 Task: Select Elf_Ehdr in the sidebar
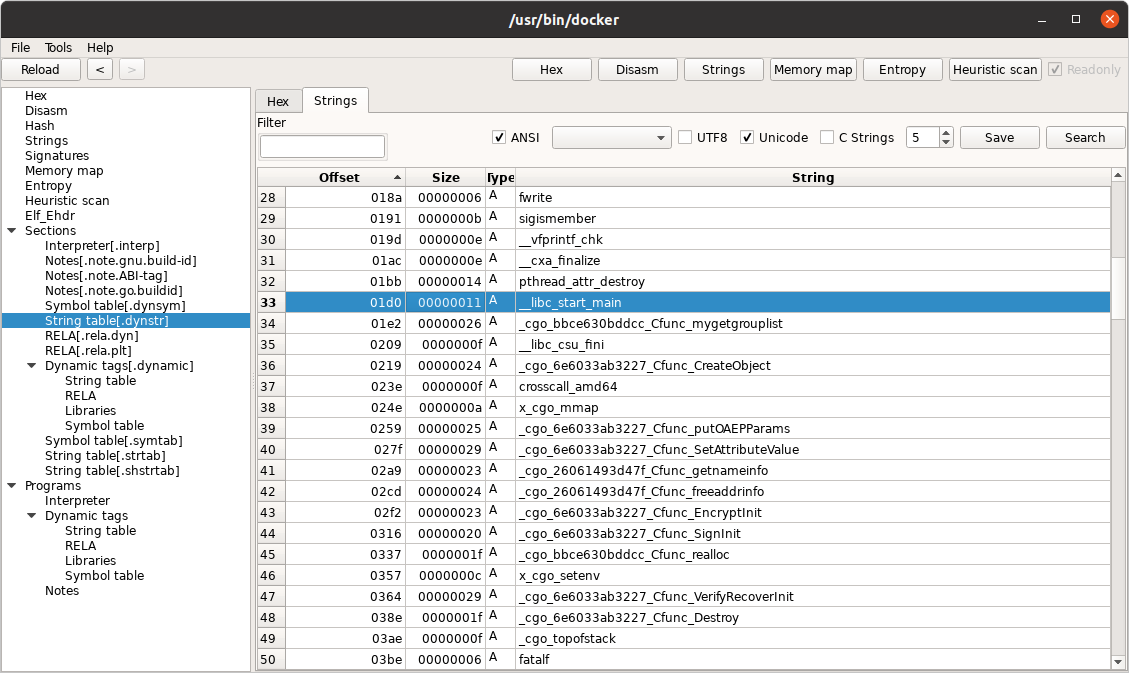50,216
